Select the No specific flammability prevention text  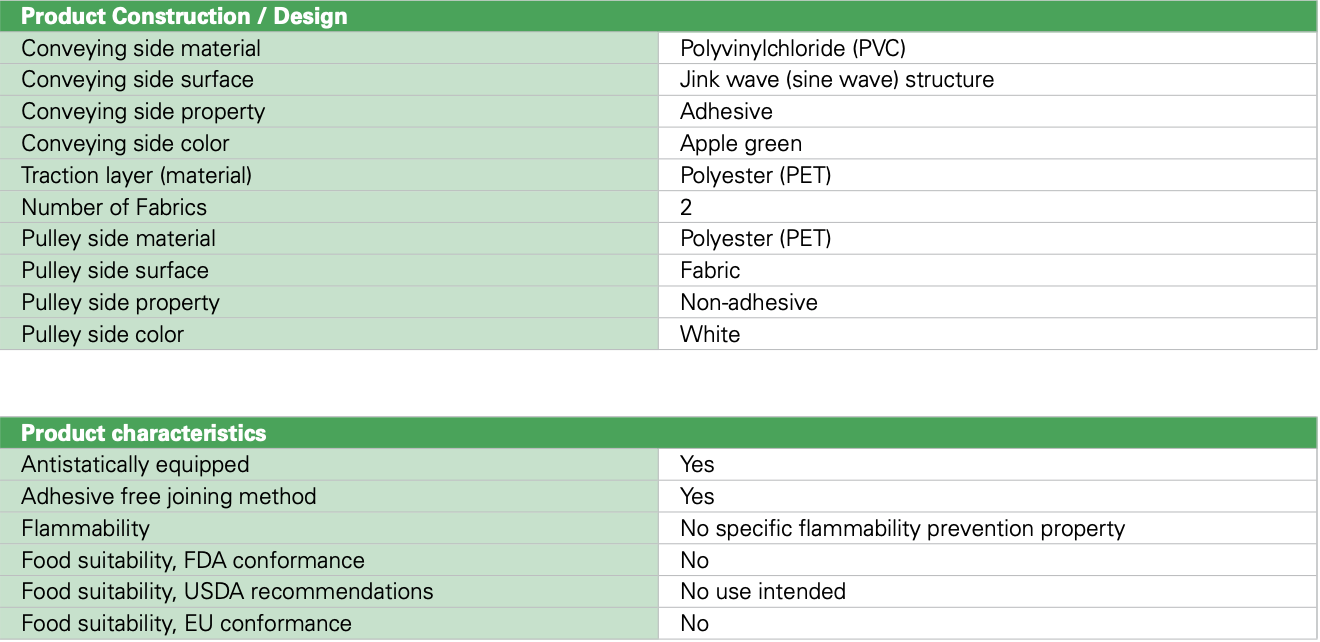902,528
